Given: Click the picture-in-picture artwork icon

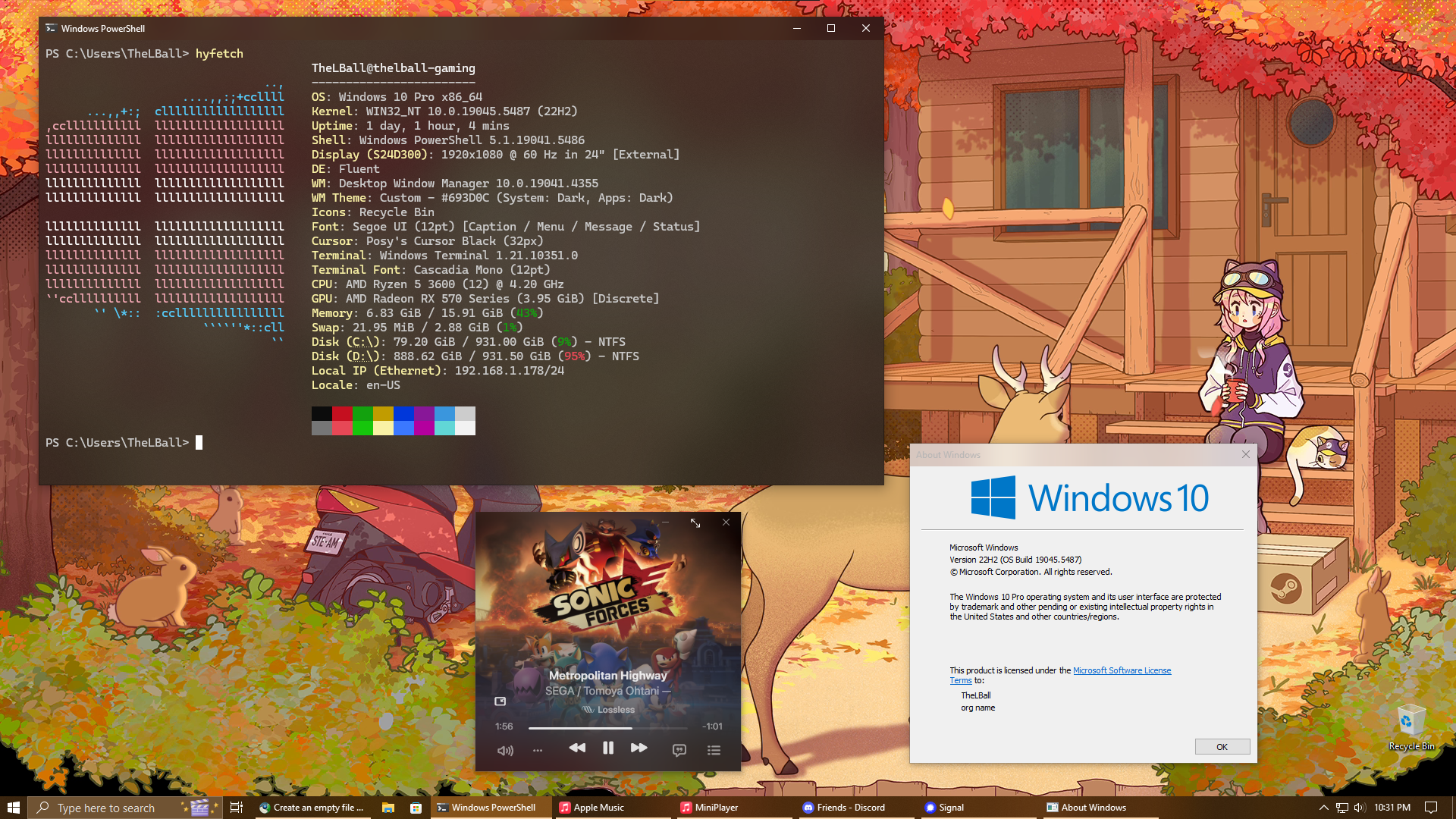Looking at the screenshot, I should tap(500, 701).
